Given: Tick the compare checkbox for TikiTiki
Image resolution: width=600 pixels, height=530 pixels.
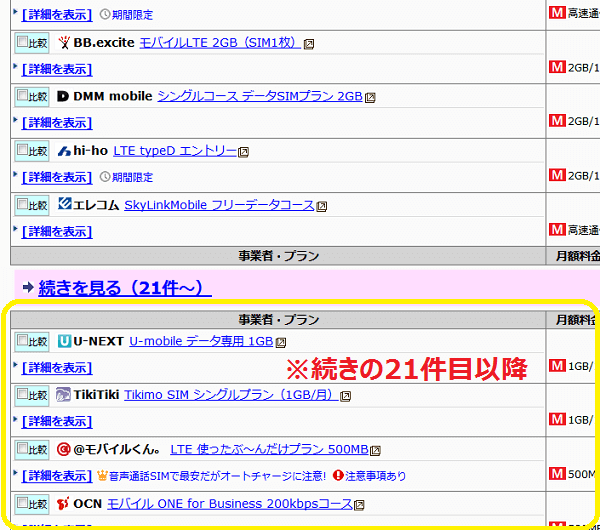Looking at the screenshot, I should (23, 393).
